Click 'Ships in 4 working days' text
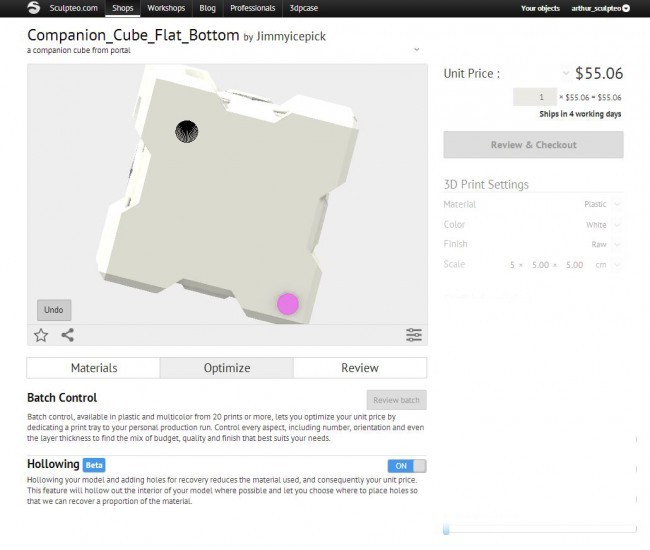Viewport: 650px width, 550px height. point(580,114)
